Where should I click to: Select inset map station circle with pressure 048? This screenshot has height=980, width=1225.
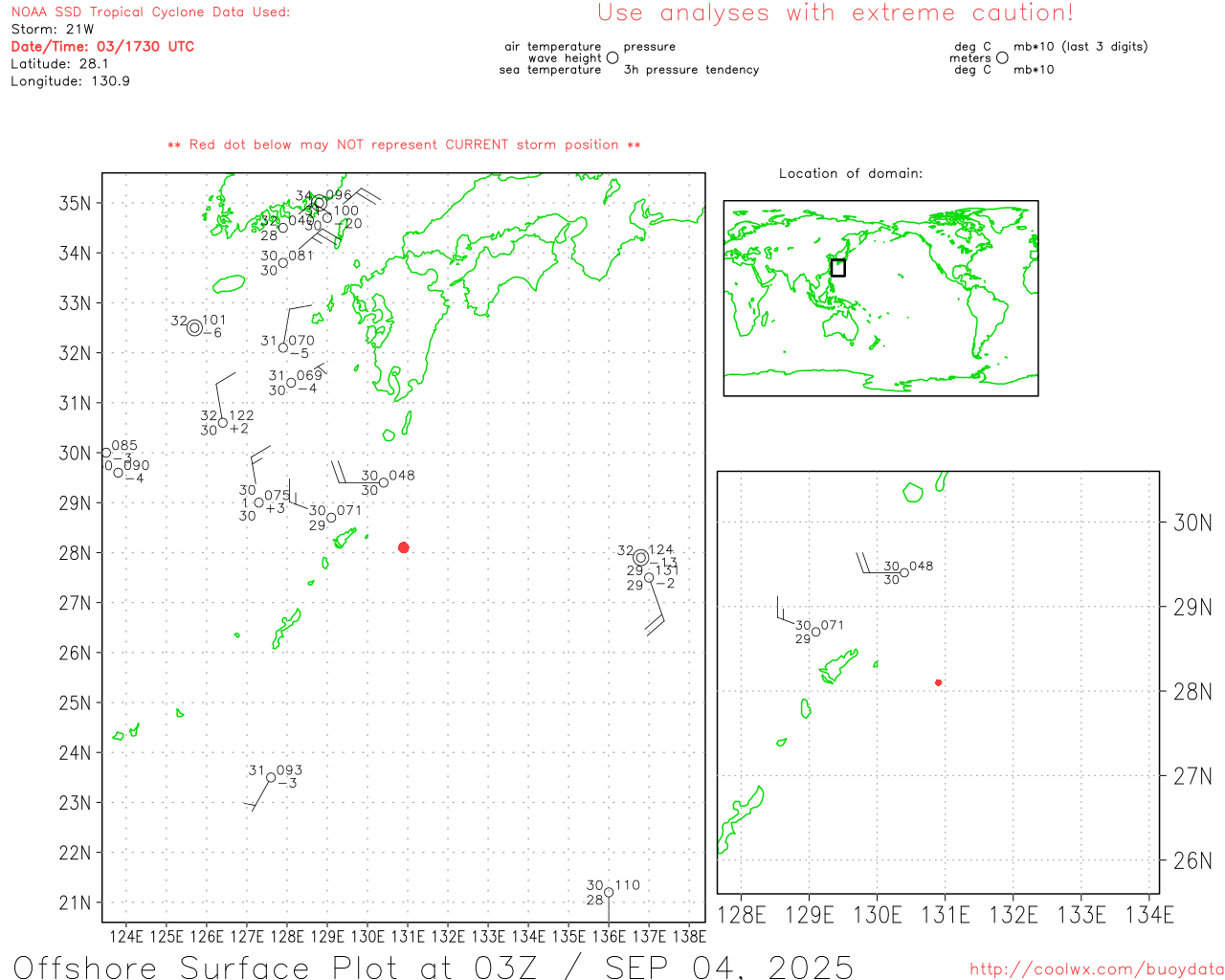[x=904, y=573]
